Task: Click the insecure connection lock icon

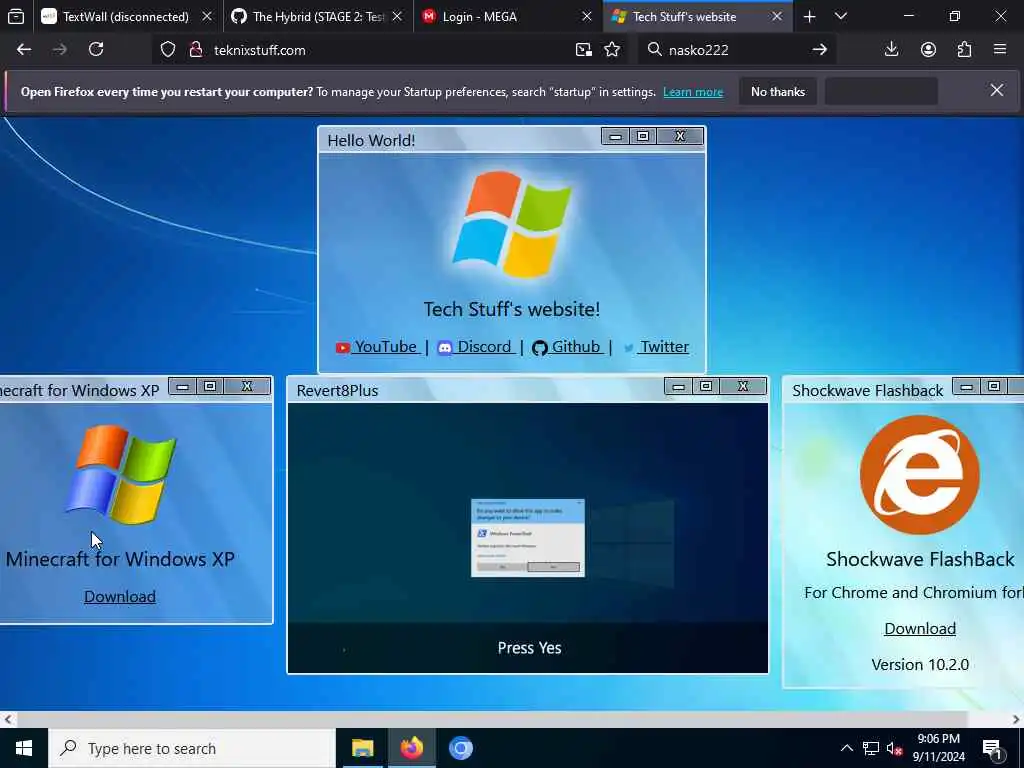Action: tap(196, 50)
